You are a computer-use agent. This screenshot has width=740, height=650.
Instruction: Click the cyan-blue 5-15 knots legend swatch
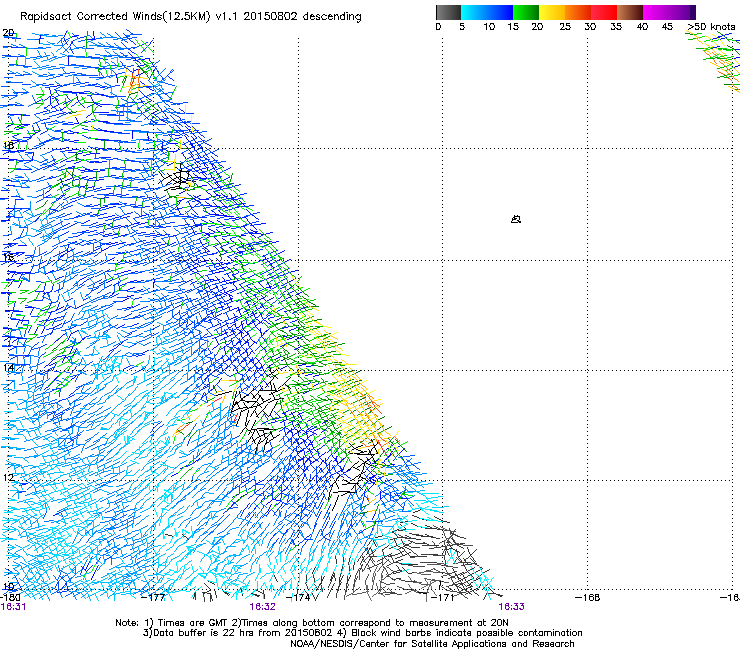pyautogui.click(x=487, y=12)
